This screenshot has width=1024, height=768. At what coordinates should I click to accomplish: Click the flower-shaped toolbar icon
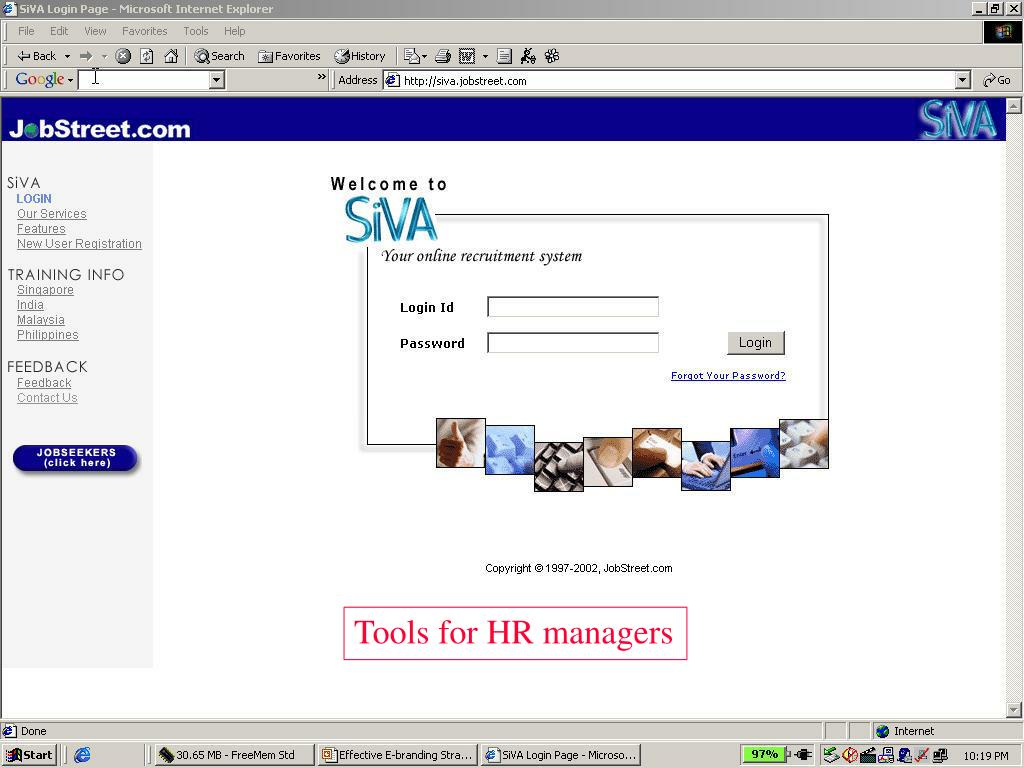tap(552, 56)
